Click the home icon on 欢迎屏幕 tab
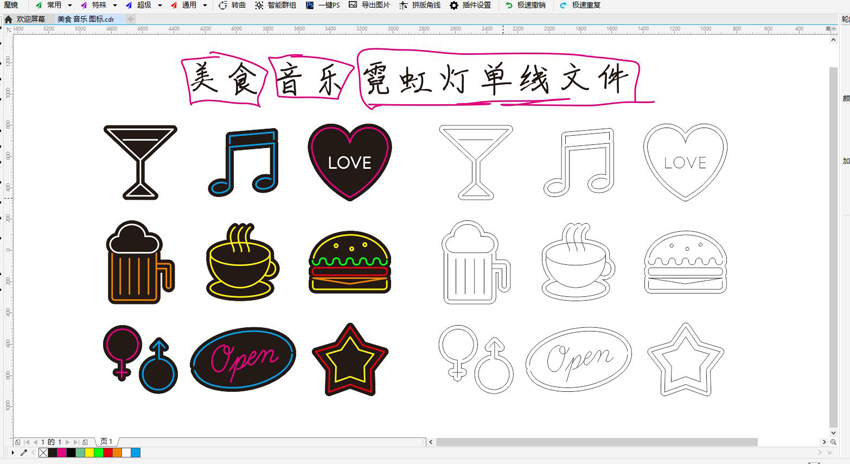 [x=8, y=19]
